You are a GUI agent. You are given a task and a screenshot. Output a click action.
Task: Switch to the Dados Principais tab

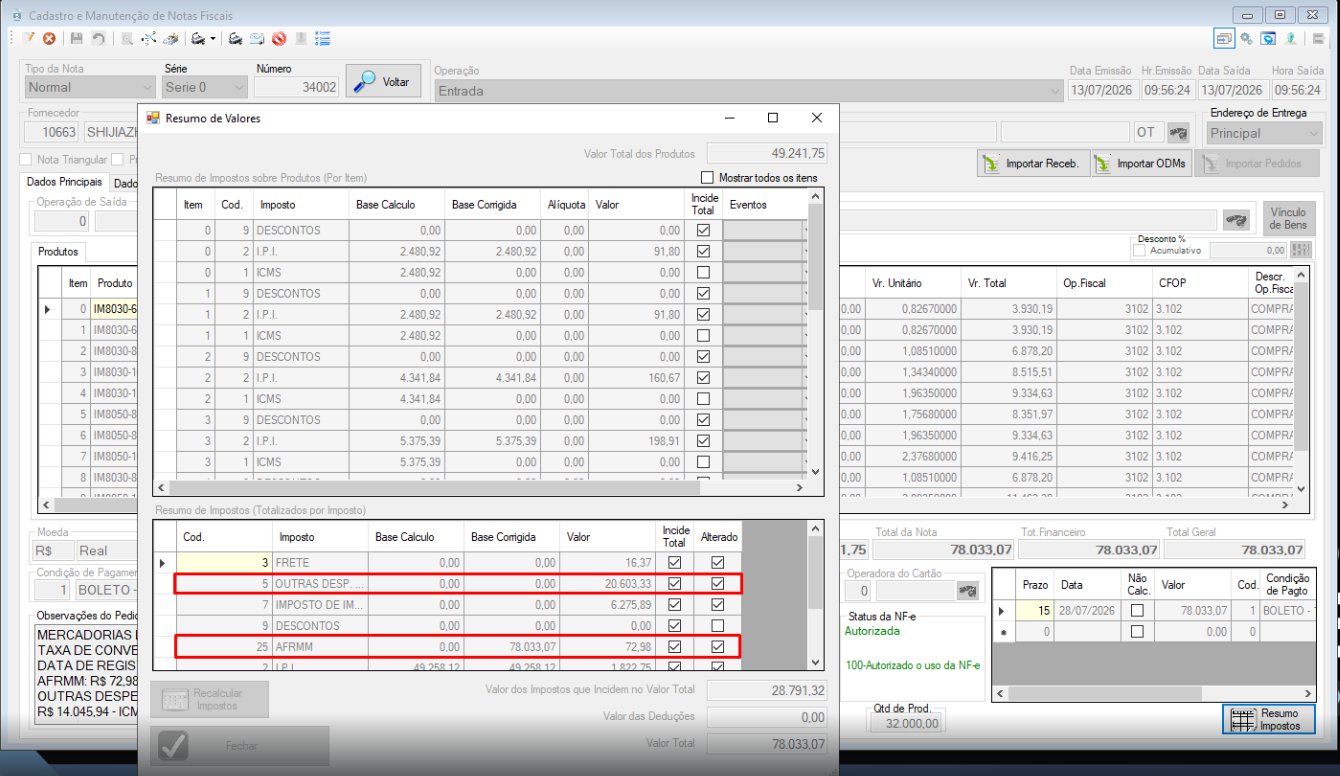pos(65,183)
